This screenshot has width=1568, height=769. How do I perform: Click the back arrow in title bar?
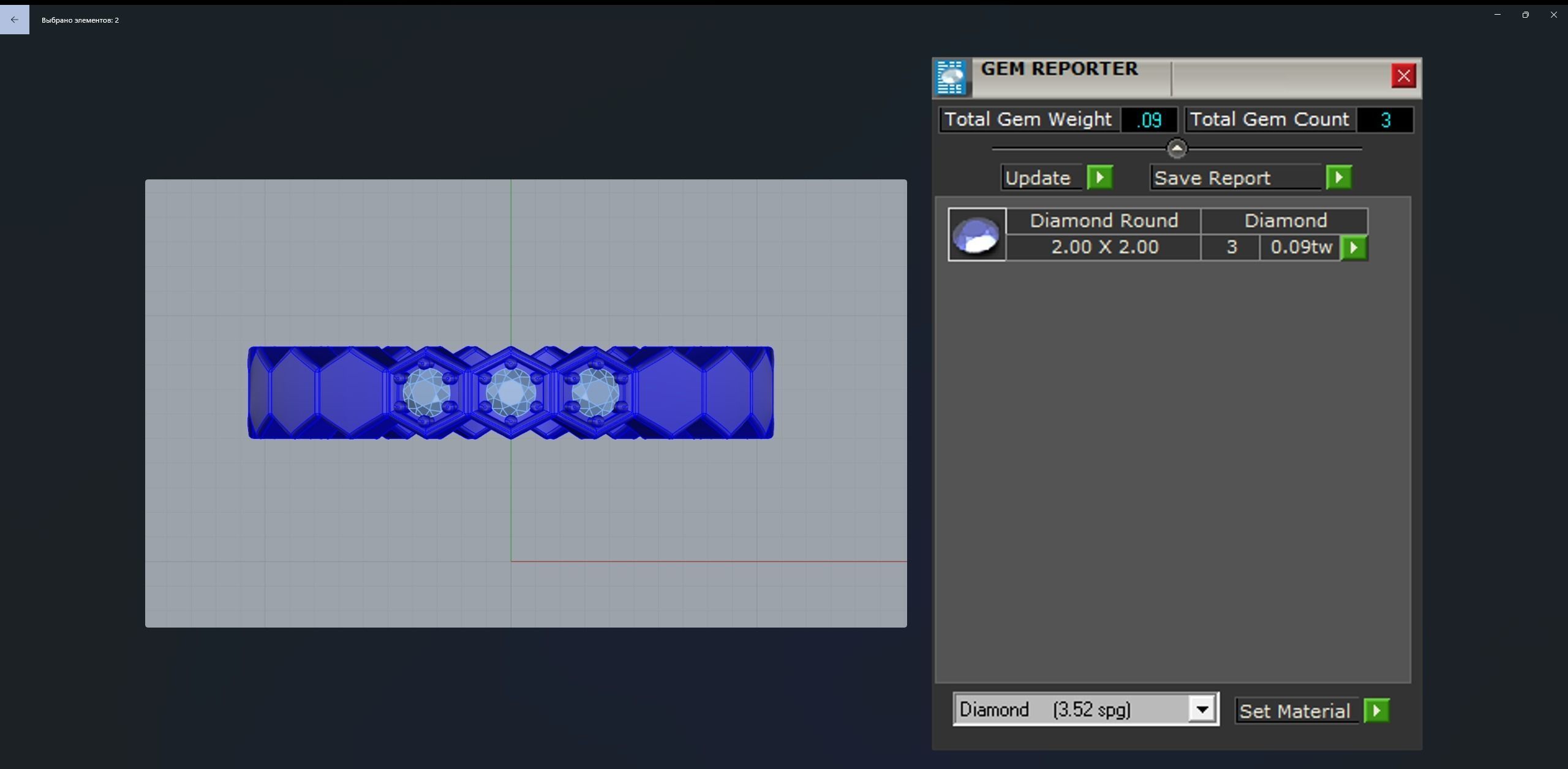point(15,20)
